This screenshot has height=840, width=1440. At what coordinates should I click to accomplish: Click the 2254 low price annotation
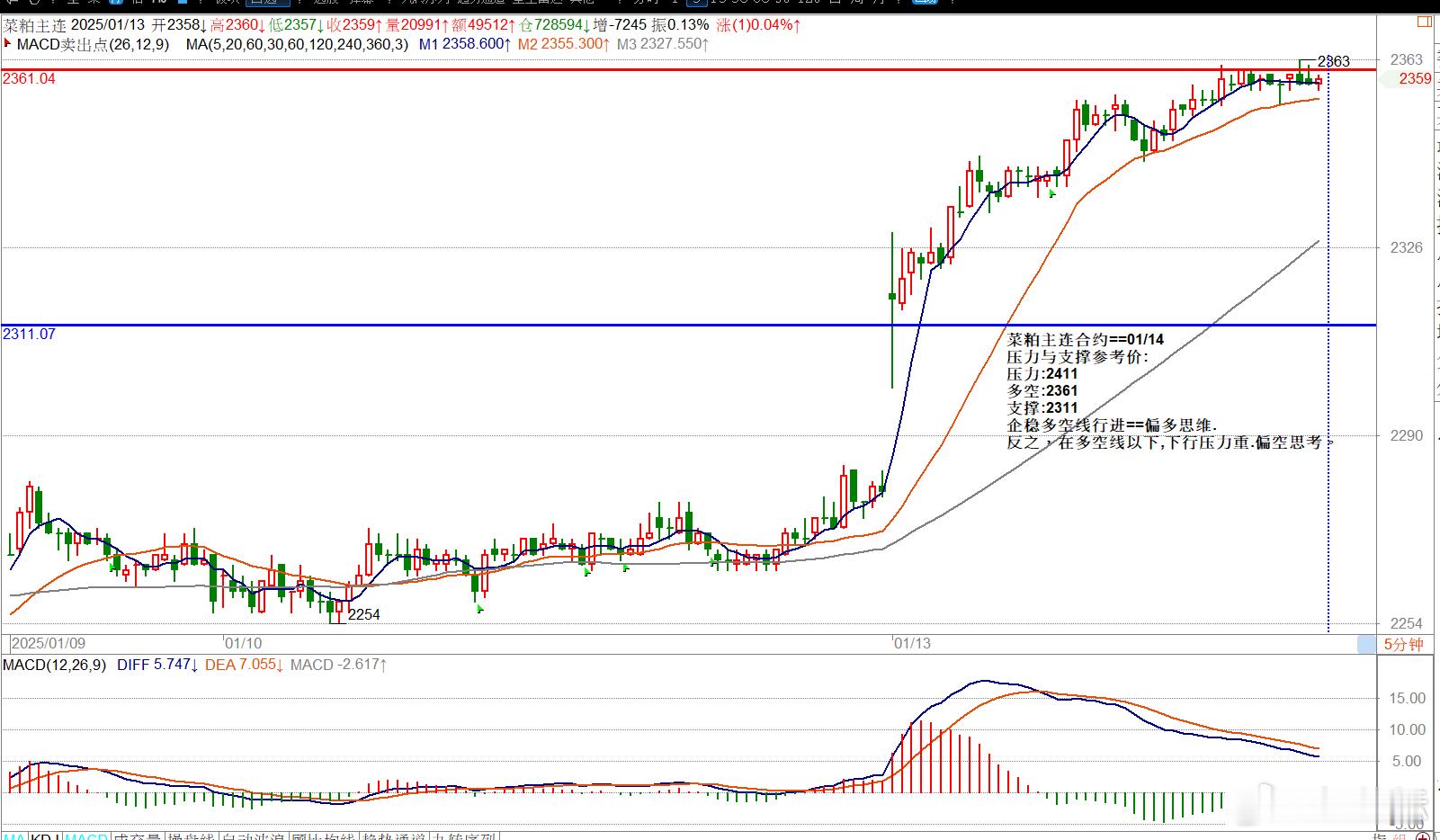coord(363,614)
